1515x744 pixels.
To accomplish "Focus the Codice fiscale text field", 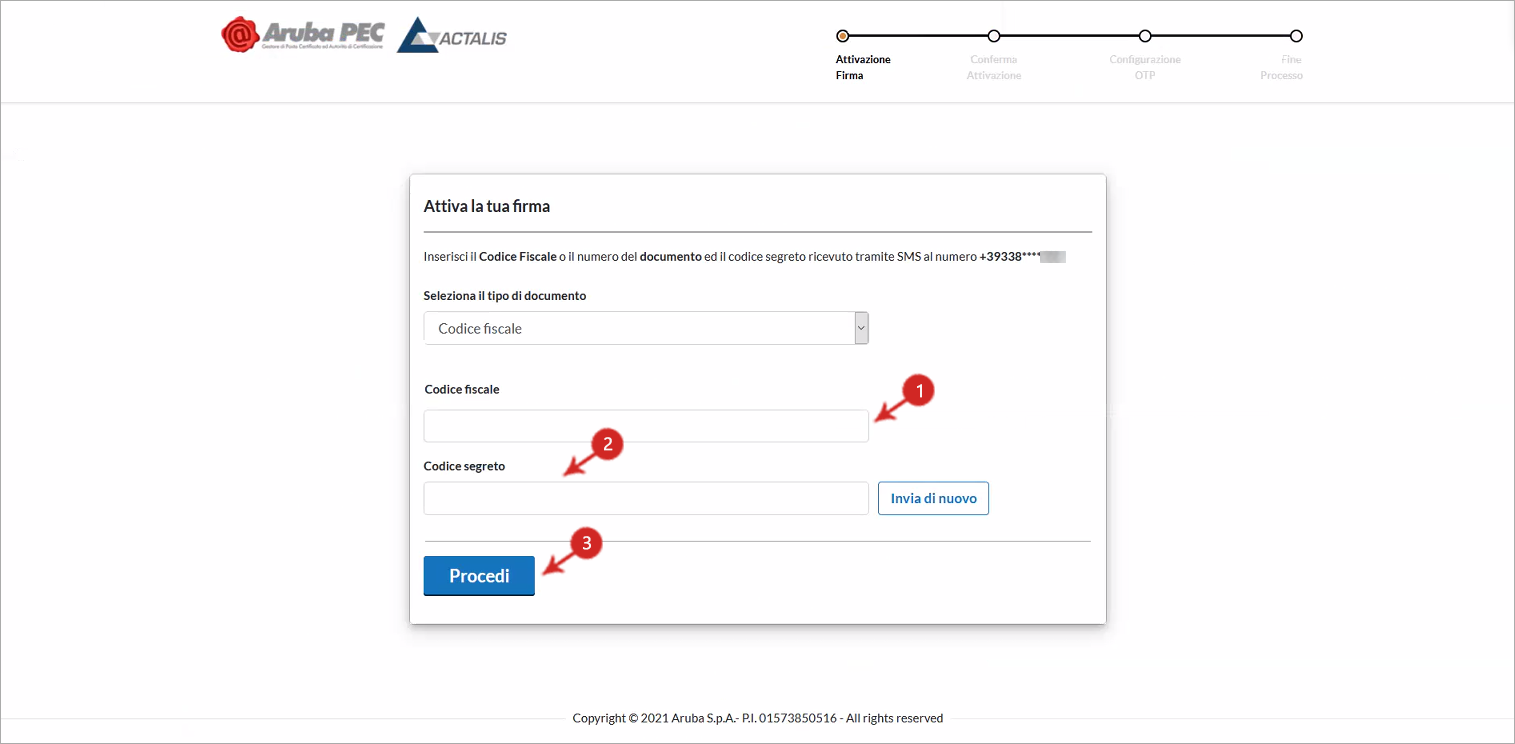I will [x=646, y=426].
